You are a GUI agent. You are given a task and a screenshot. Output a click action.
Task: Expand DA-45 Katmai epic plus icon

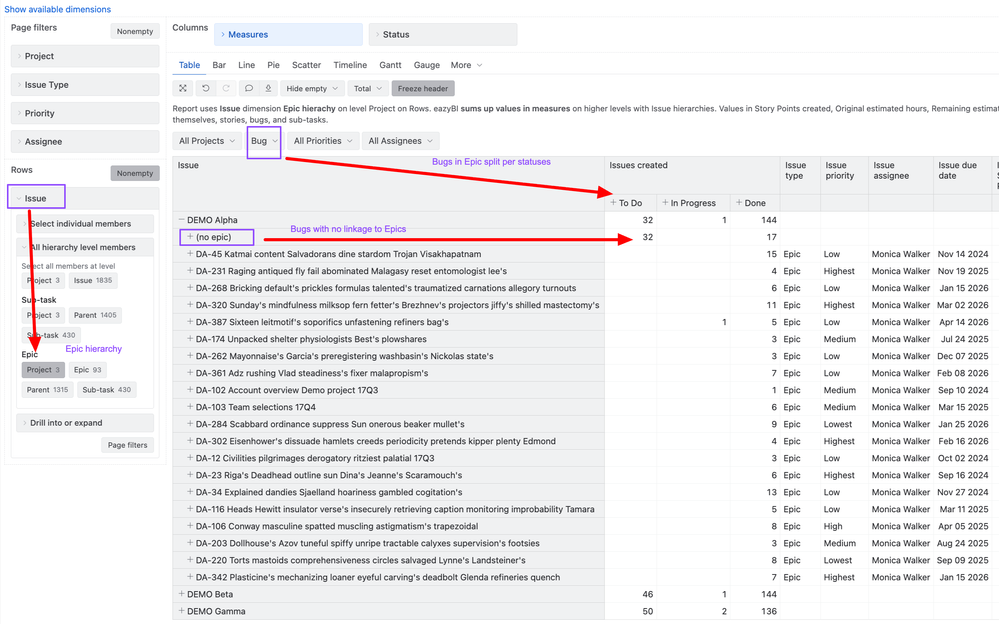point(190,254)
